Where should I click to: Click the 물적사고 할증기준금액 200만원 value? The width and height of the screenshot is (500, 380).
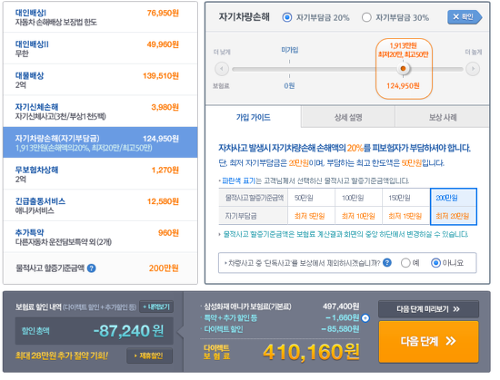(163, 268)
